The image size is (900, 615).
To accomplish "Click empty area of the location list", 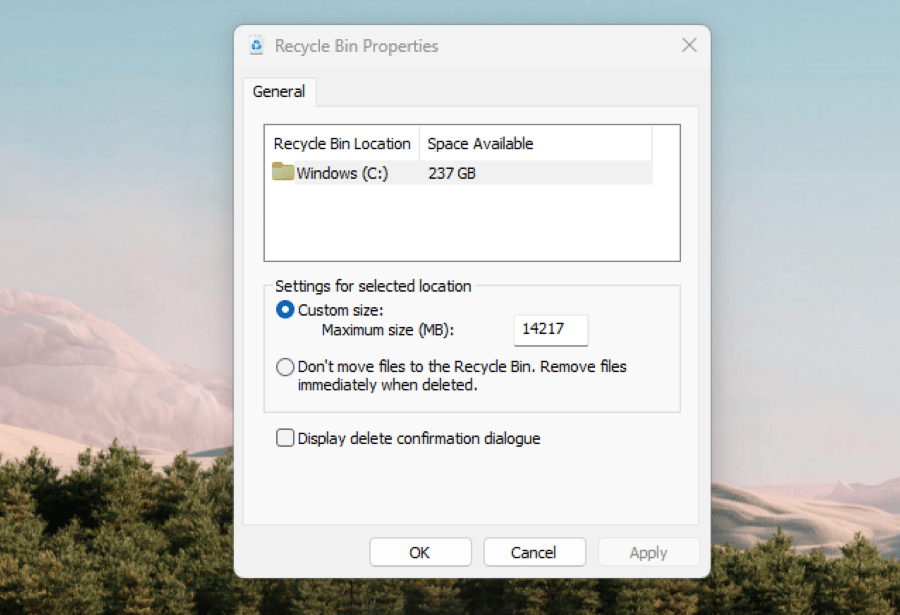I will [470, 225].
